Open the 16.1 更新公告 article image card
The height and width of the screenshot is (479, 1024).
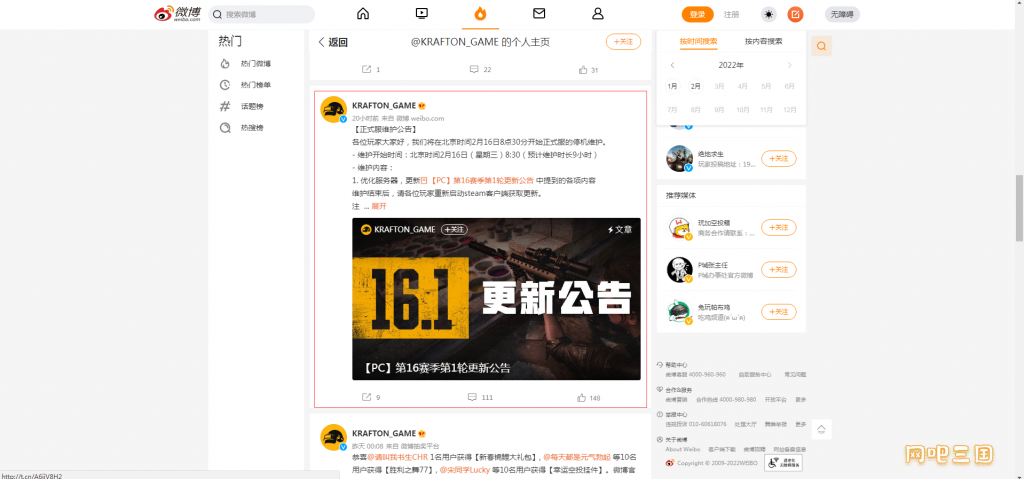[496, 299]
